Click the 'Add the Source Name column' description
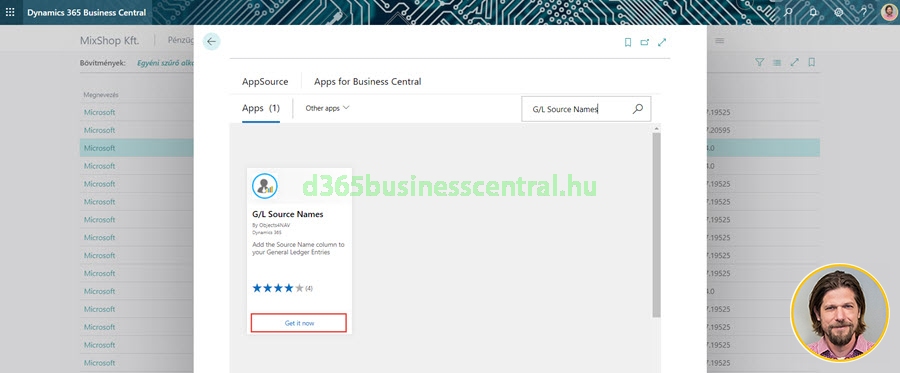Viewport: 900px width, 373px height. 298,248
